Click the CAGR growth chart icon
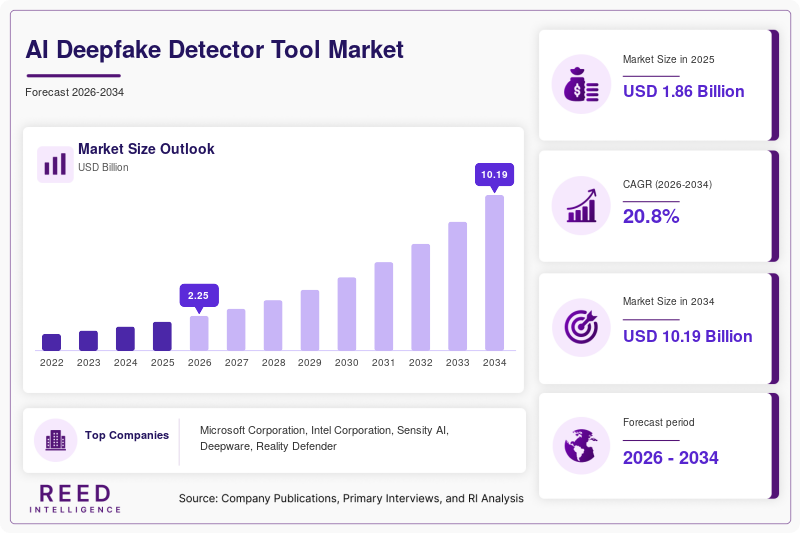This screenshot has width=800, height=533. pos(581,206)
